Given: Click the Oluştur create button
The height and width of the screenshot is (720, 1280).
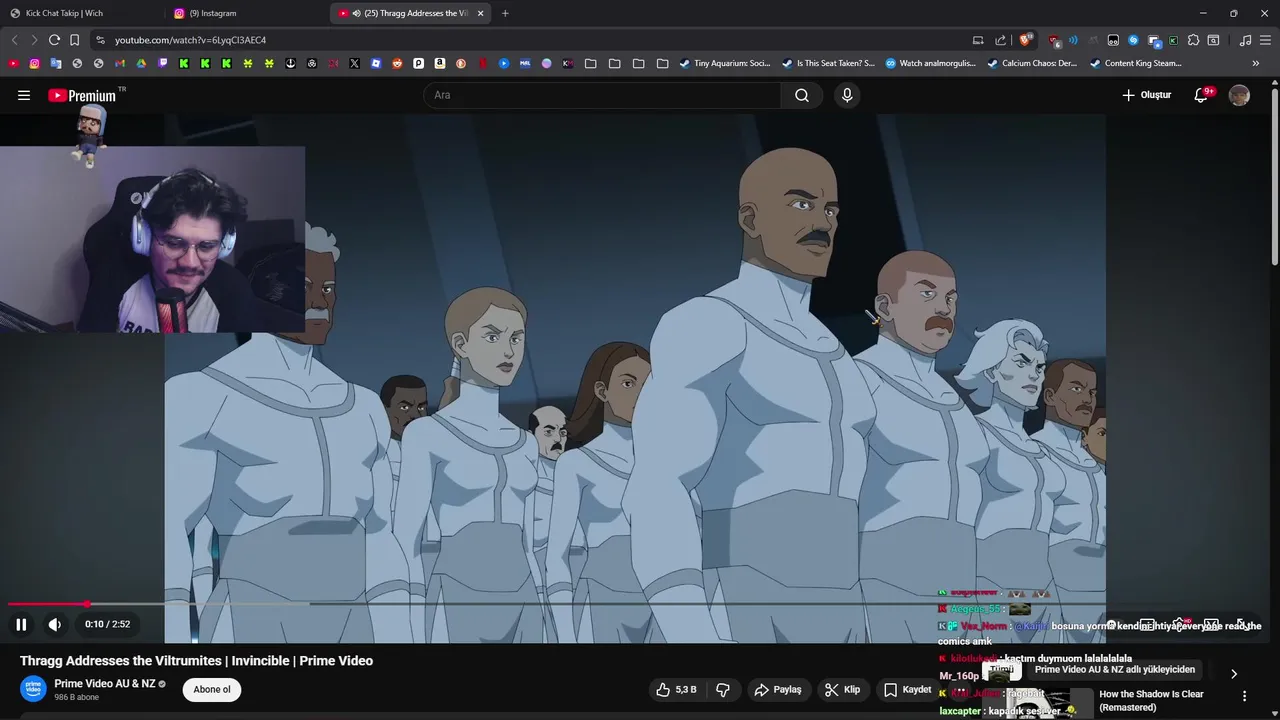Looking at the screenshot, I should (x=1146, y=95).
